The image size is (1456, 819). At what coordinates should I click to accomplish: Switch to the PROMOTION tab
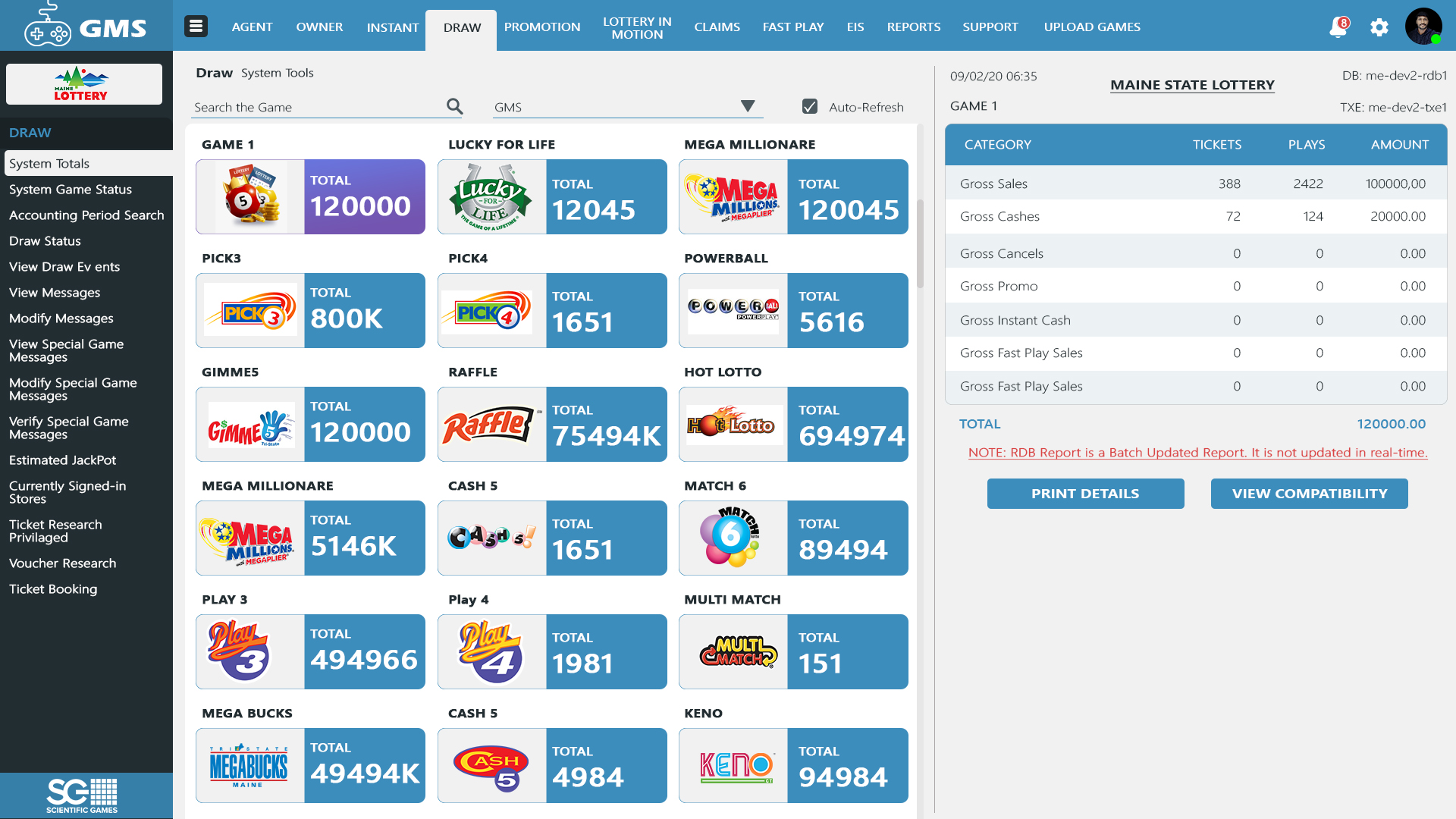541,27
